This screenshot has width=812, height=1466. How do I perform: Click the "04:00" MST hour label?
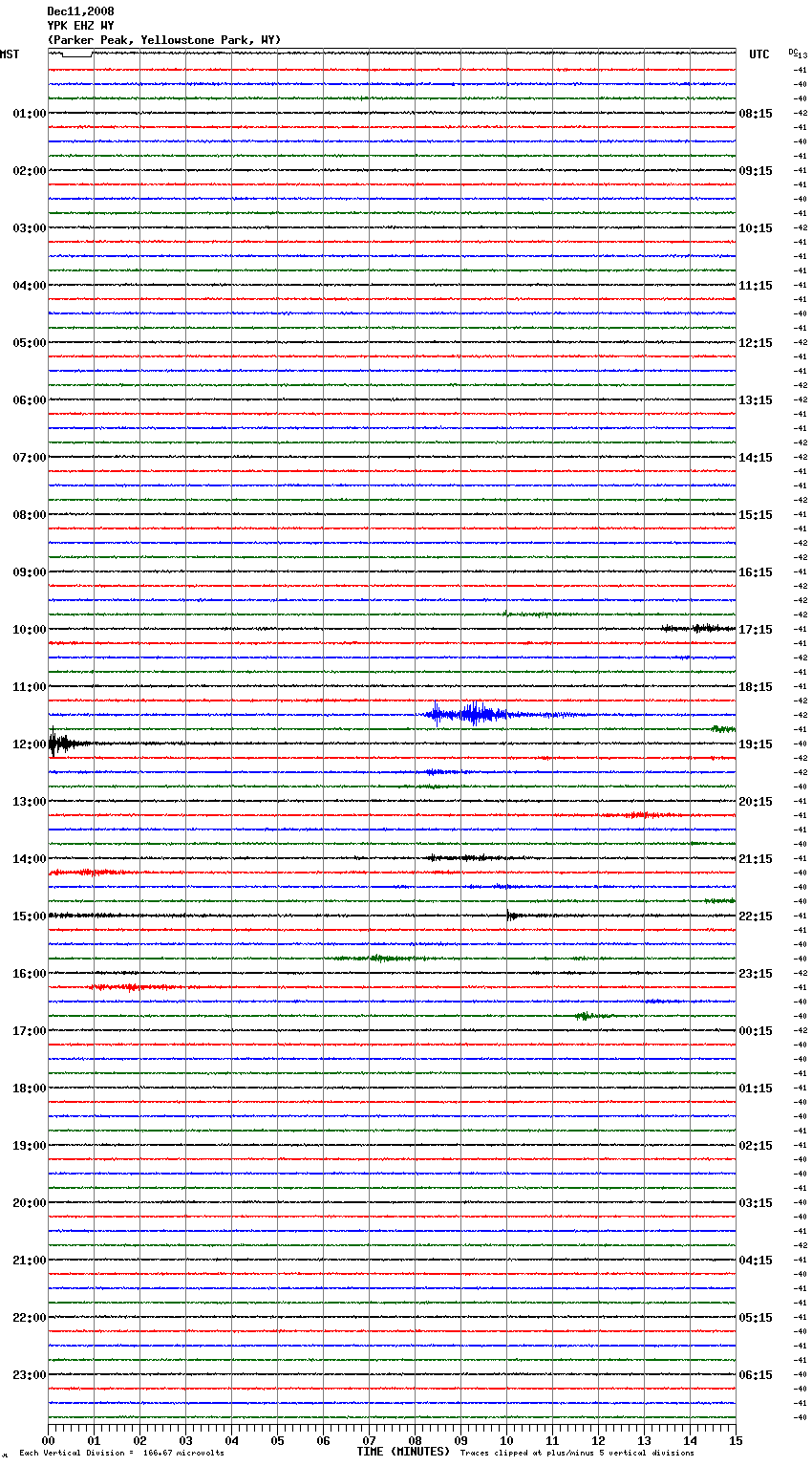(30, 286)
